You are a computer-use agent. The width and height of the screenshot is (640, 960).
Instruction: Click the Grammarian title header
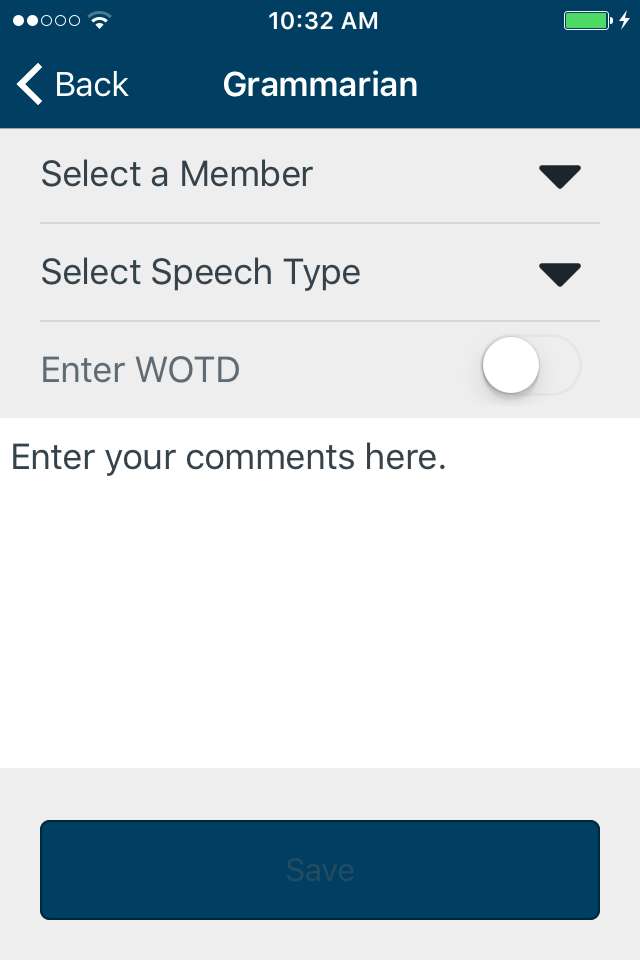(x=320, y=84)
